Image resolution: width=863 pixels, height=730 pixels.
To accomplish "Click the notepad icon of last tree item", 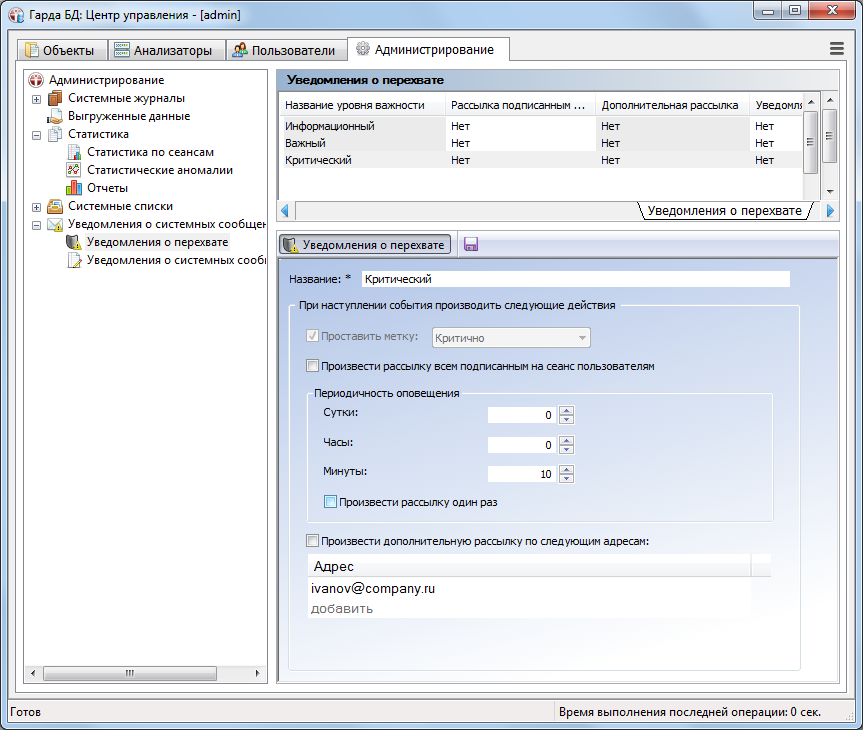I will point(74,260).
